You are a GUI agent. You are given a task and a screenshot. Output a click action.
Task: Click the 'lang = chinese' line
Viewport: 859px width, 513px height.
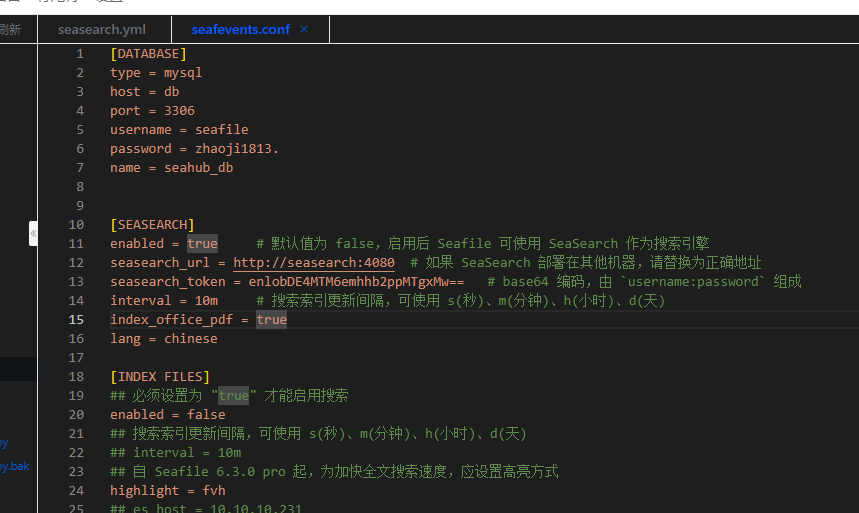(x=164, y=339)
